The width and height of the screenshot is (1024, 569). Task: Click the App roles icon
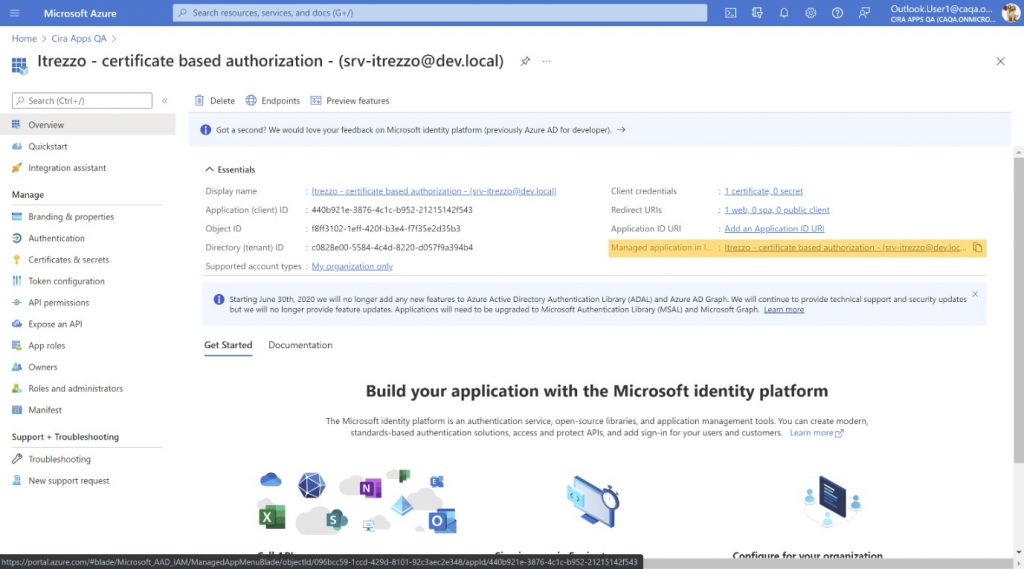pyautogui.click(x=17, y=346)
